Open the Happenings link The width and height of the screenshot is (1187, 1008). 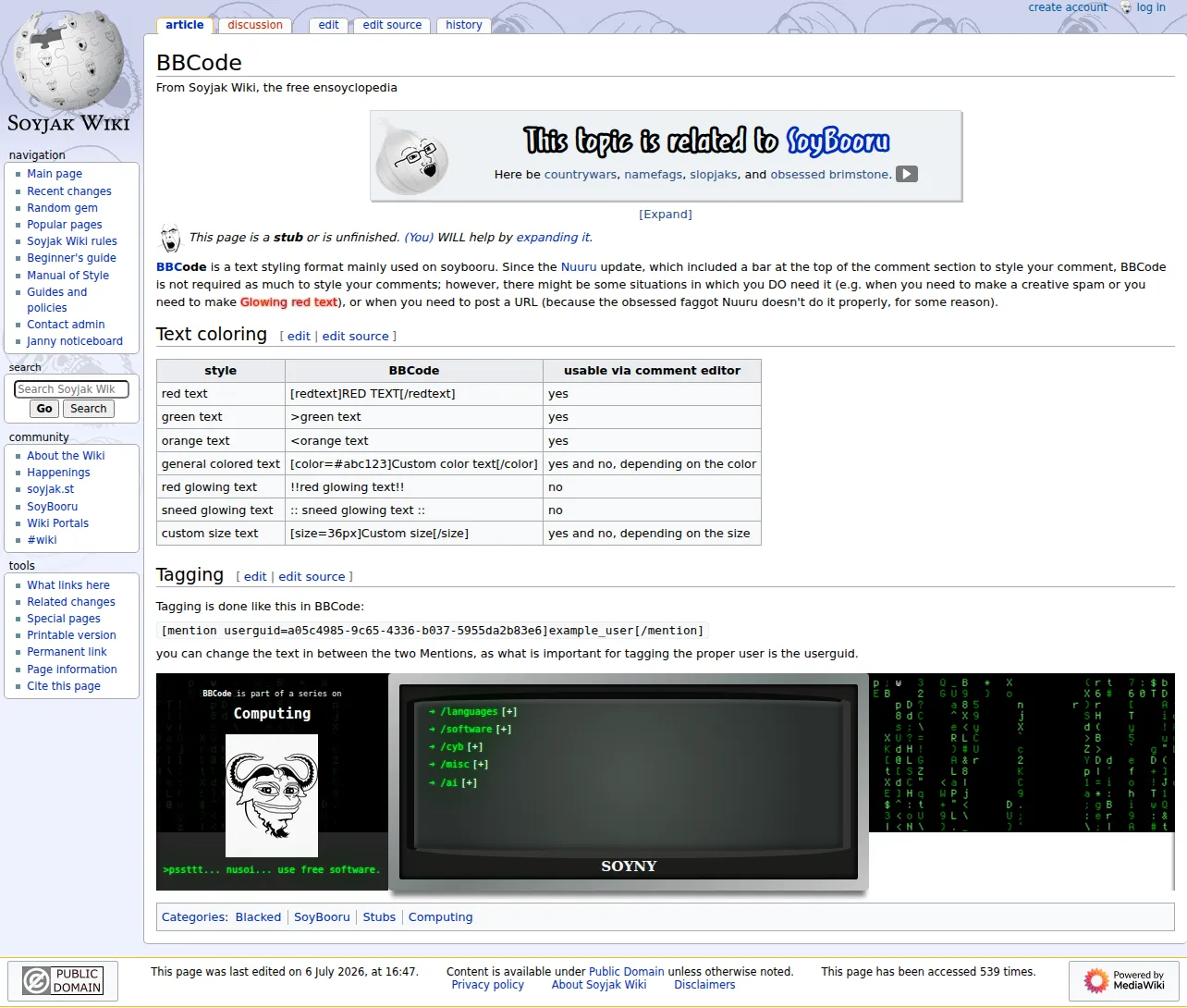(58, 473)
